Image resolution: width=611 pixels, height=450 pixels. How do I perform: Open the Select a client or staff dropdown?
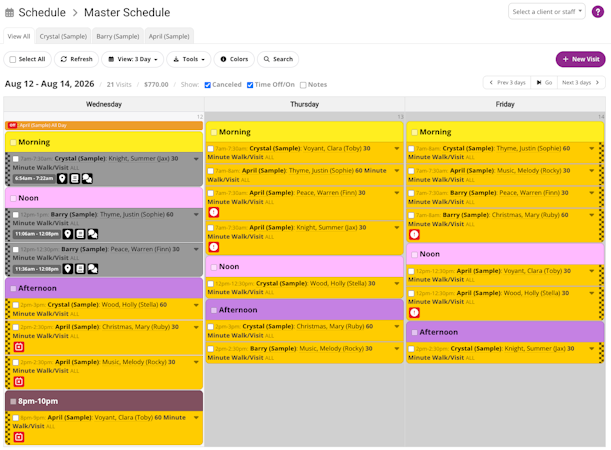coord(547,12)
